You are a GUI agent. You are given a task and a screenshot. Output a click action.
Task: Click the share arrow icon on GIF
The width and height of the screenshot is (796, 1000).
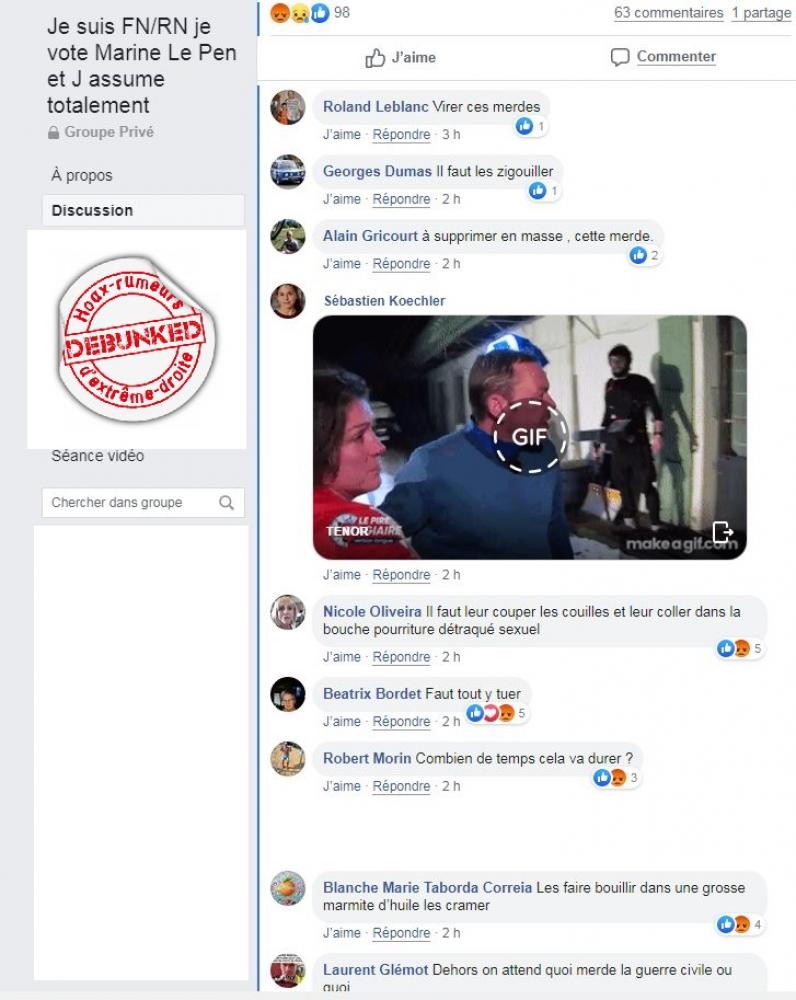722,531
